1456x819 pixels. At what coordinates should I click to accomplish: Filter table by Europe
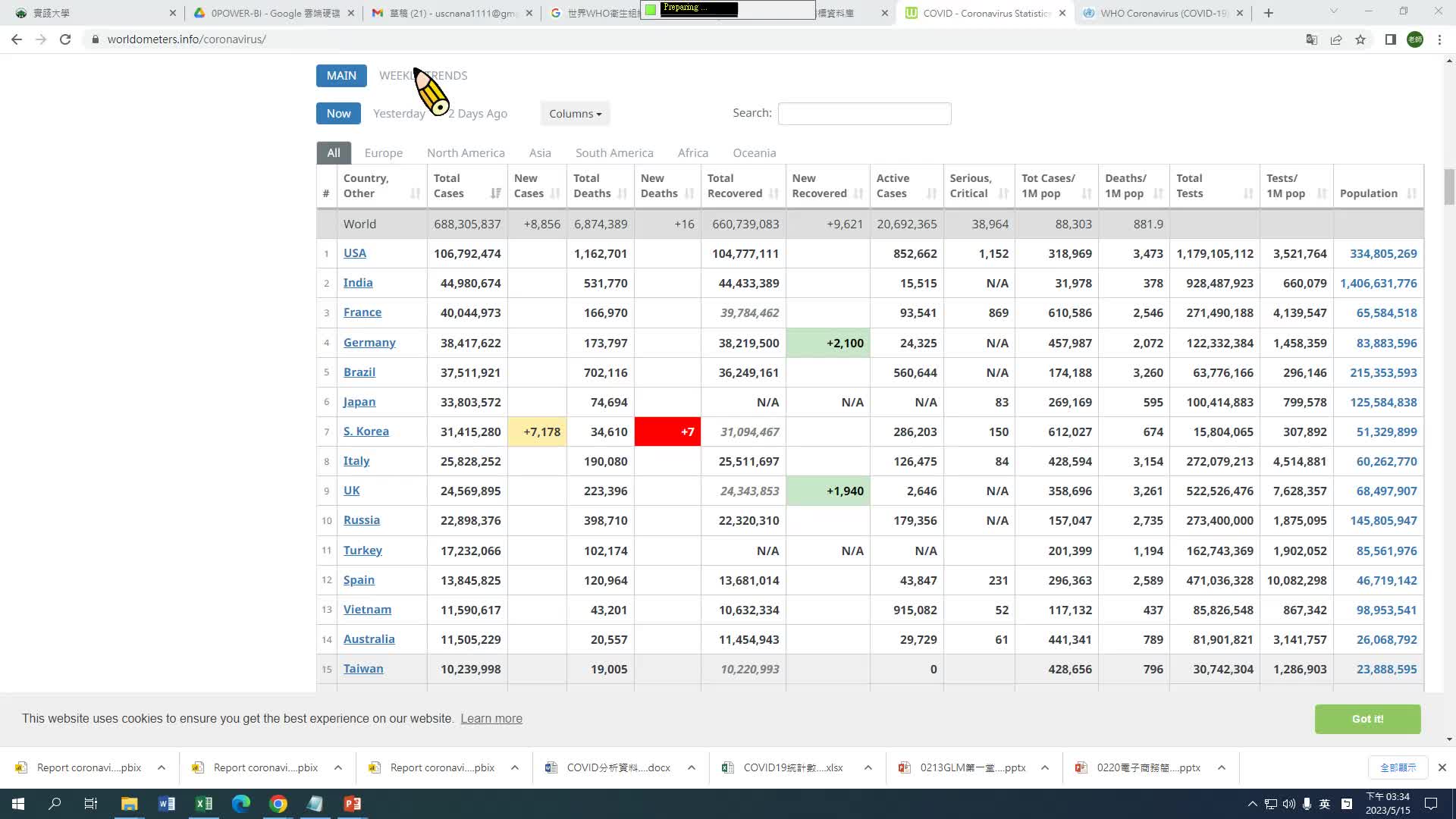[384, 152]
